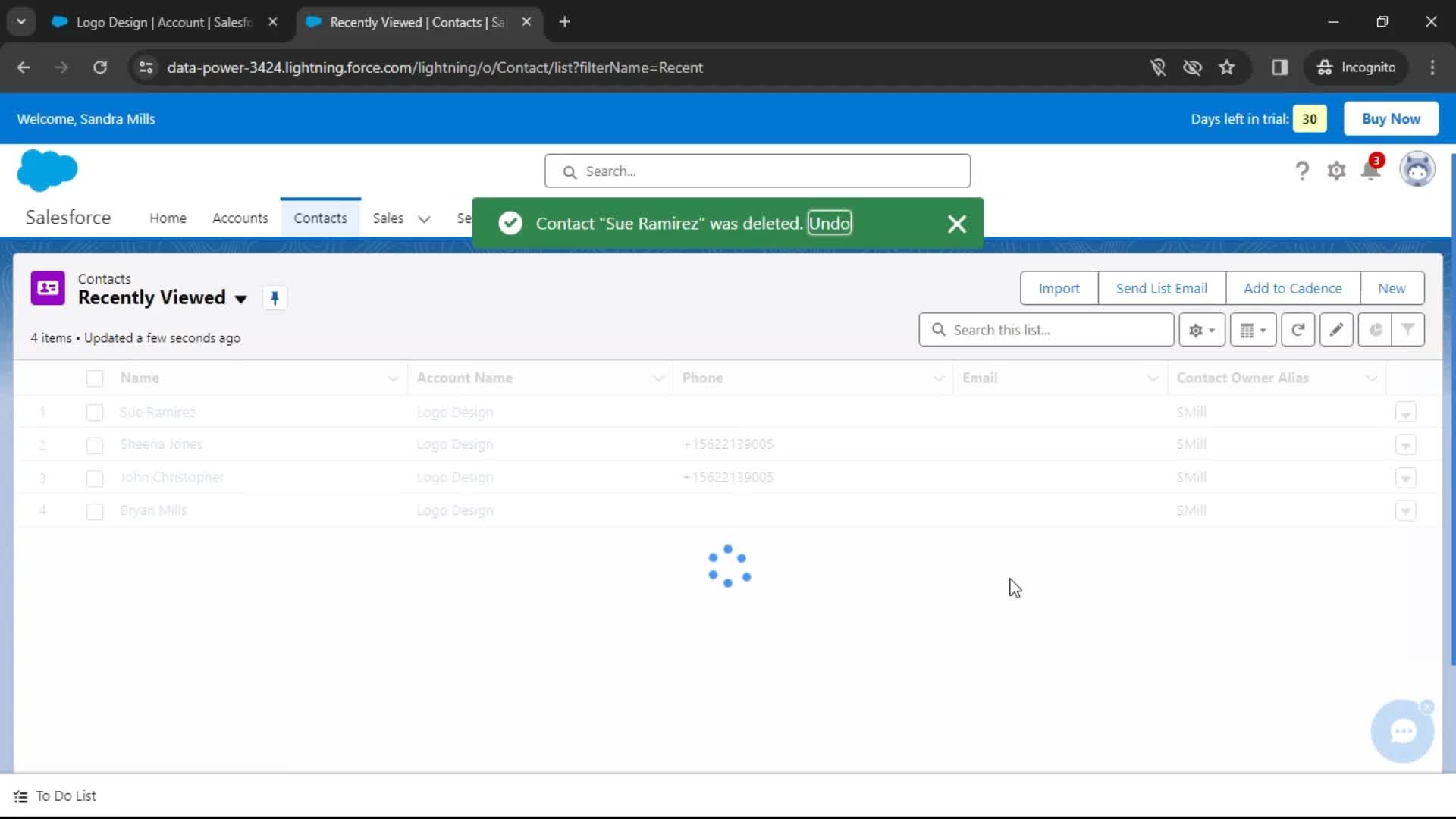Go to the Home tab

click(168, 218)
